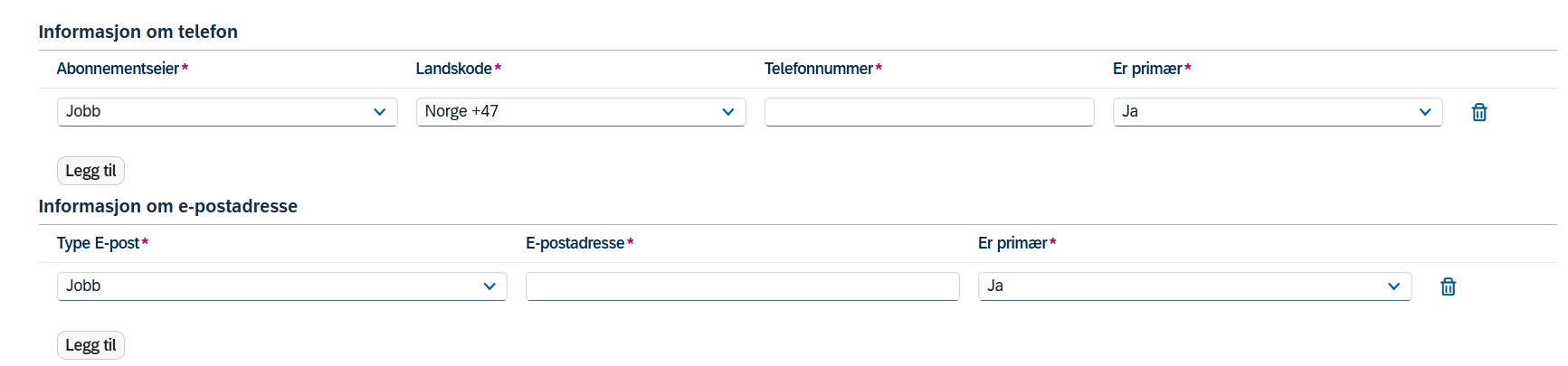Image resolution: width=1568 pixels, height=366 pixels.
Task: Add a phone row with Legg til
Action: [90, 171]
